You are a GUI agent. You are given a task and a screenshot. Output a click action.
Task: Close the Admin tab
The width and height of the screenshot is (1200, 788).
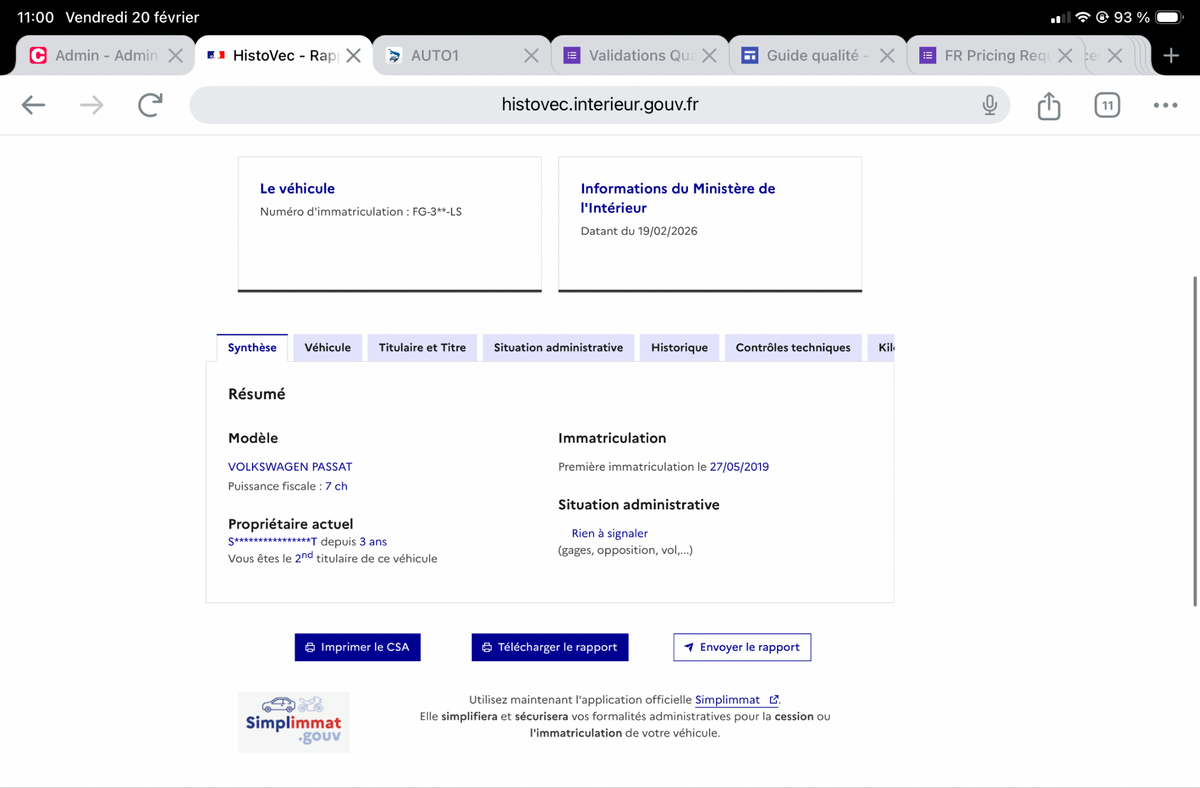click(175, 56)
